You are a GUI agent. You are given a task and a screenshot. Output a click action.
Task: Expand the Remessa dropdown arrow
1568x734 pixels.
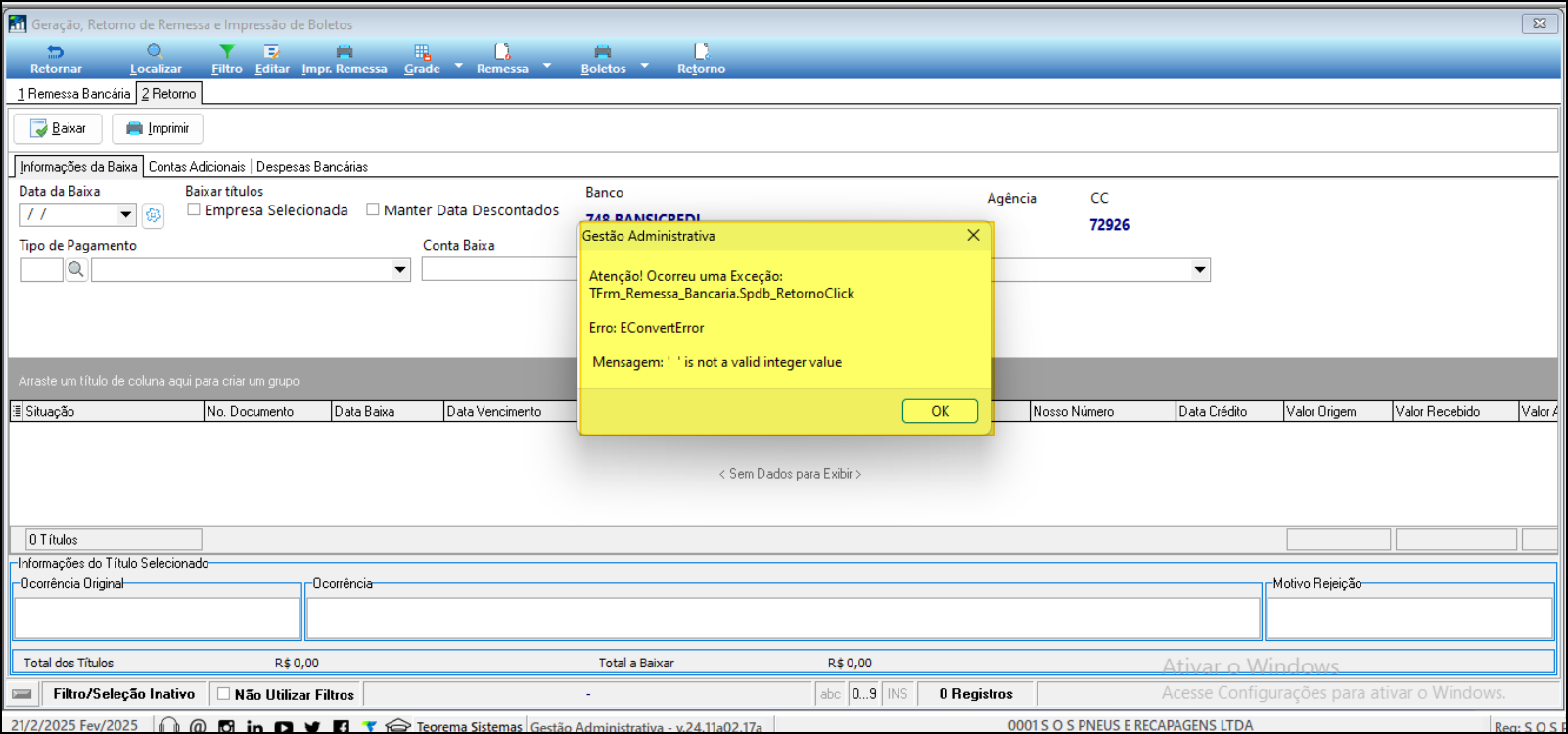click(x=547, y=66)
